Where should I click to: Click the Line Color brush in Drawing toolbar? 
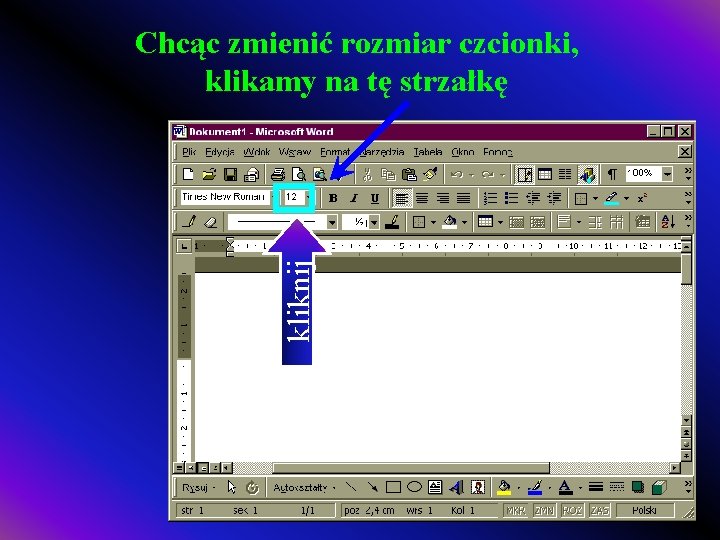[x=535, y=487]
